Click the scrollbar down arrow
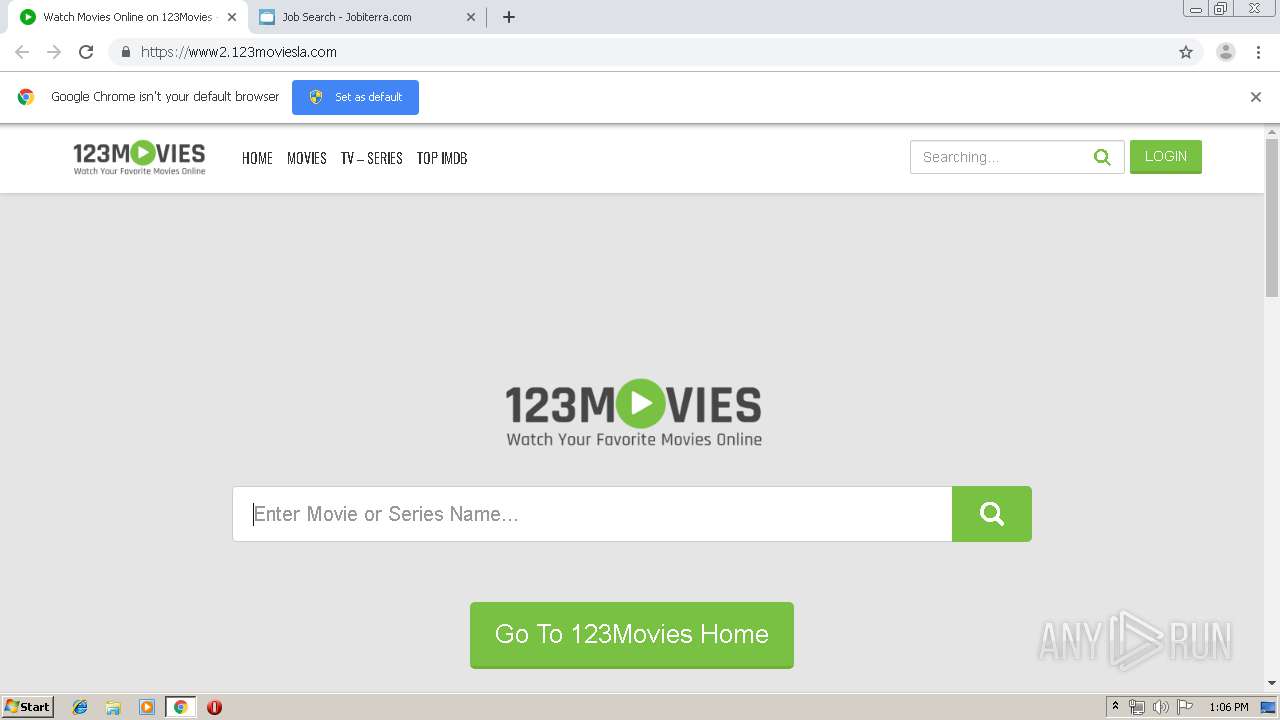The image size is (1280, 720). [x=1272, y=683]
